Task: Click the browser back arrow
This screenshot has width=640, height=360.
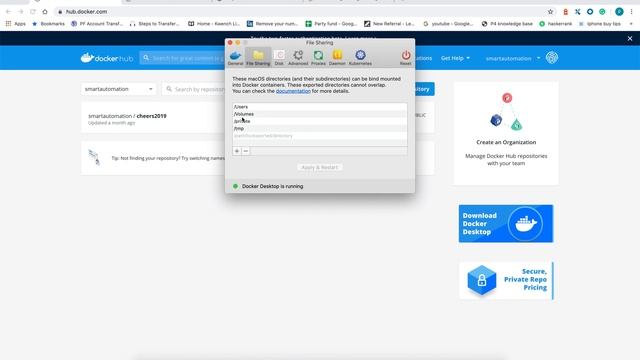Action: coord(9,12)
